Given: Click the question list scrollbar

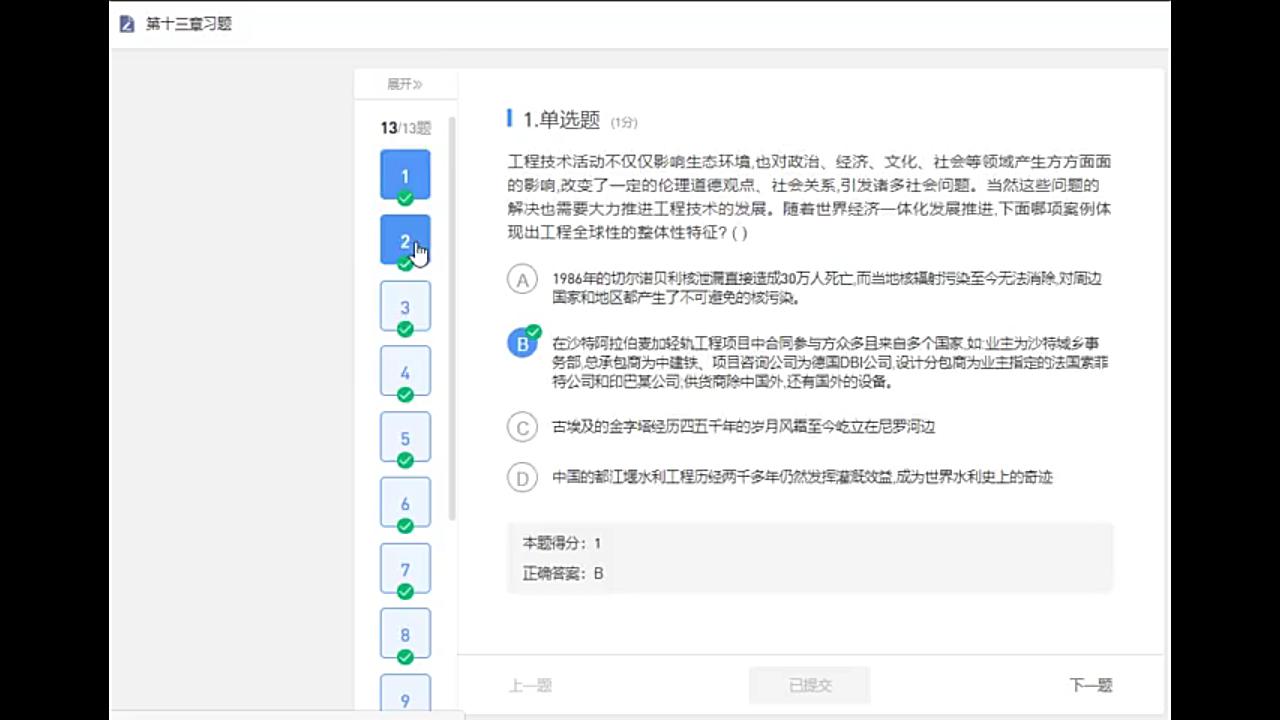Looking at the screenshot, I should 452,318.
